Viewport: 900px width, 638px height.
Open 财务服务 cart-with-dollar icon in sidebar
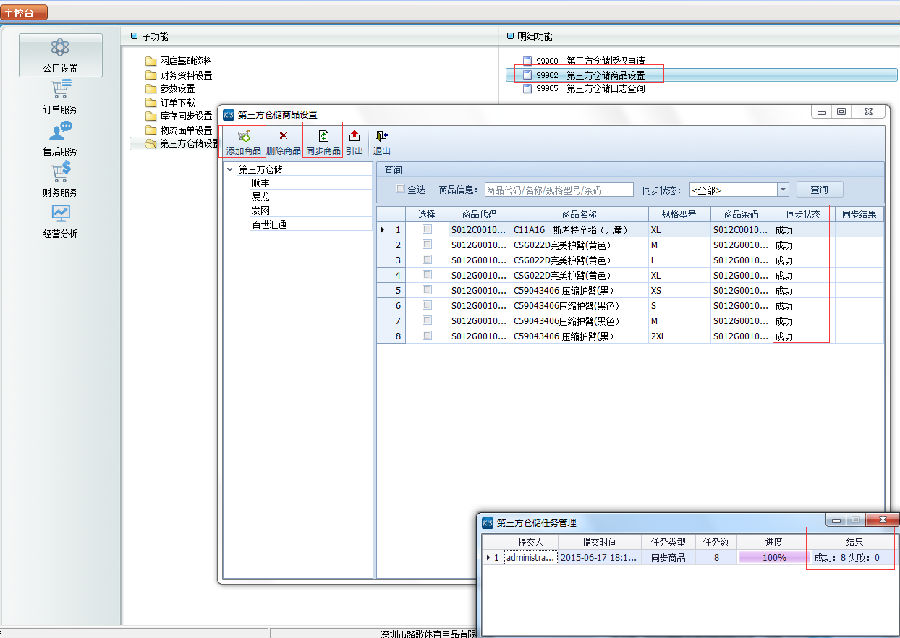[61, 172]
